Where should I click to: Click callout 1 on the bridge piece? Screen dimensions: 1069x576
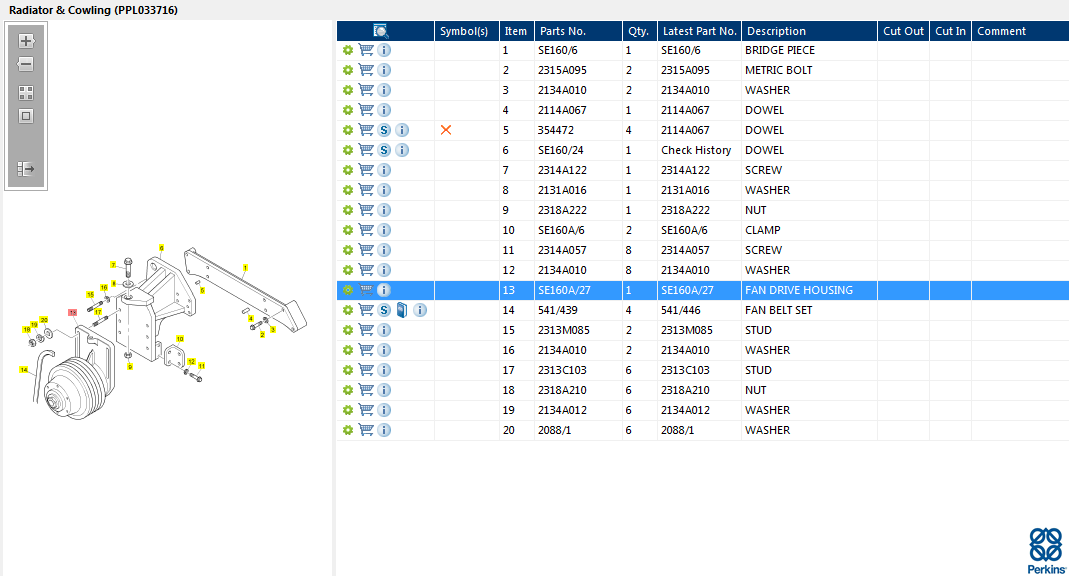245,268
